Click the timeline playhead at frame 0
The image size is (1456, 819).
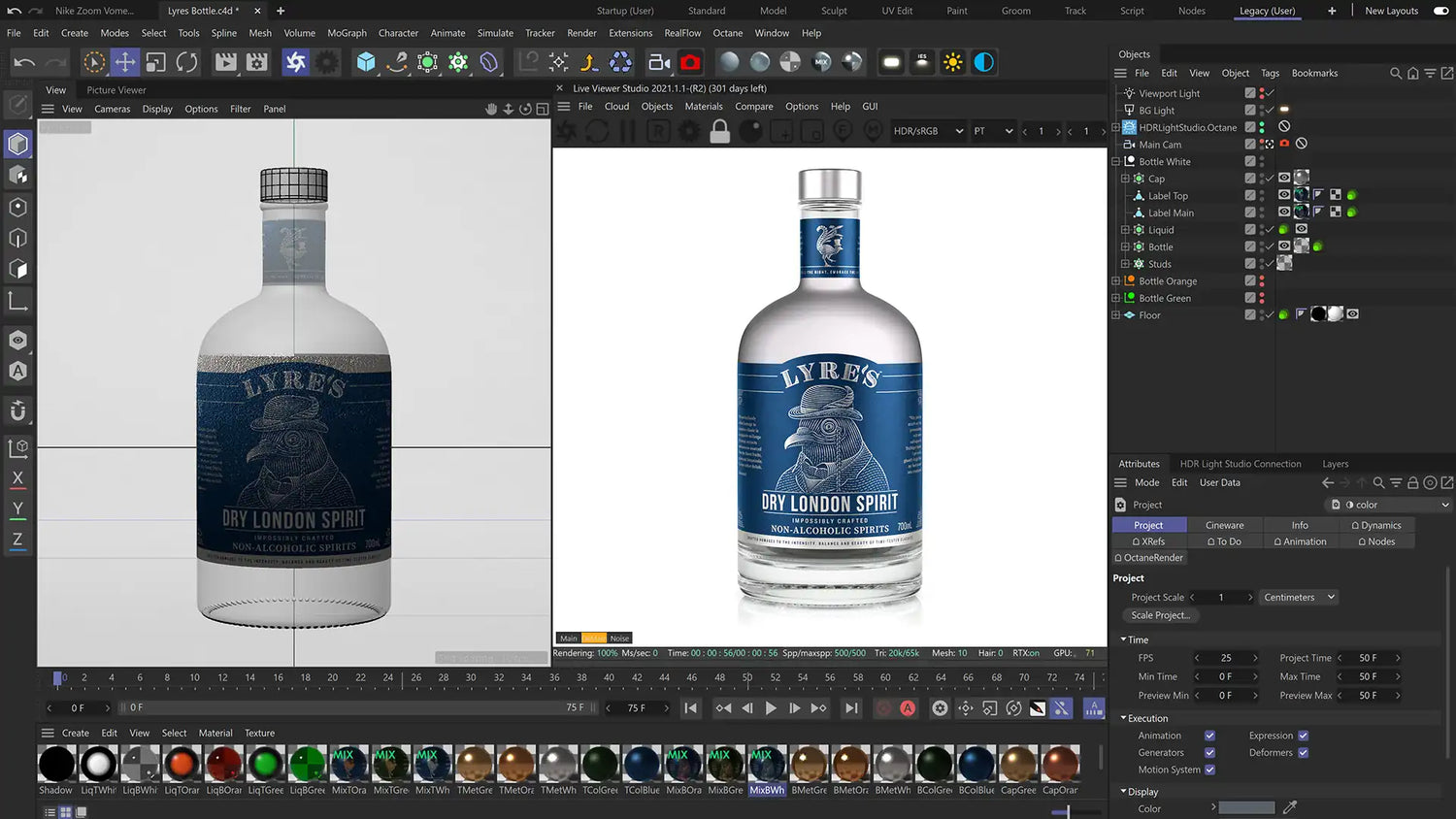click(57, 677)
